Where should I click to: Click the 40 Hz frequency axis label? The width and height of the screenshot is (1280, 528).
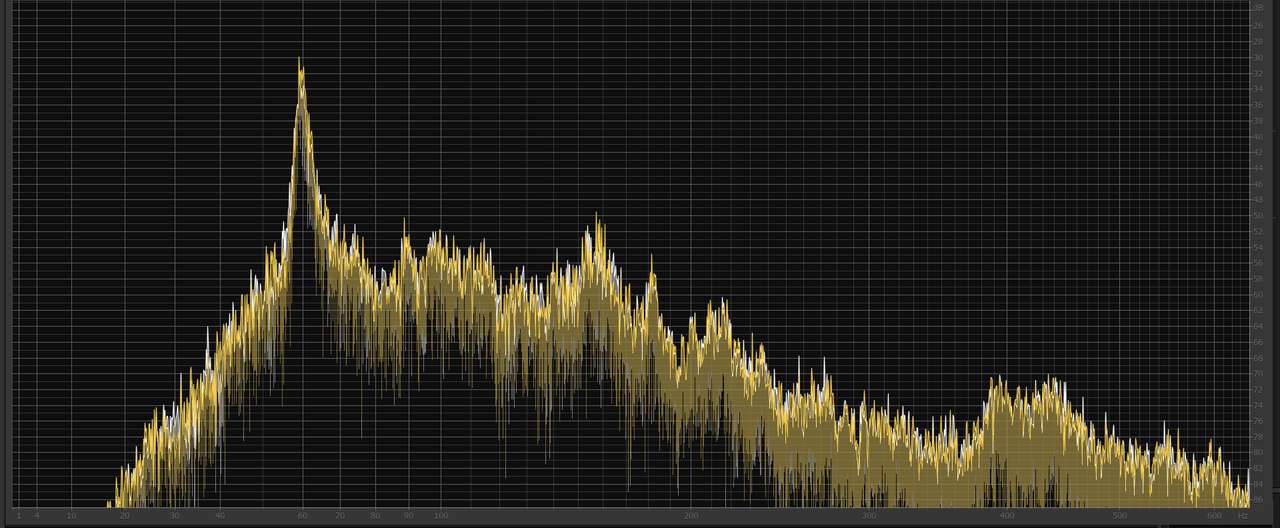(220, 516)
